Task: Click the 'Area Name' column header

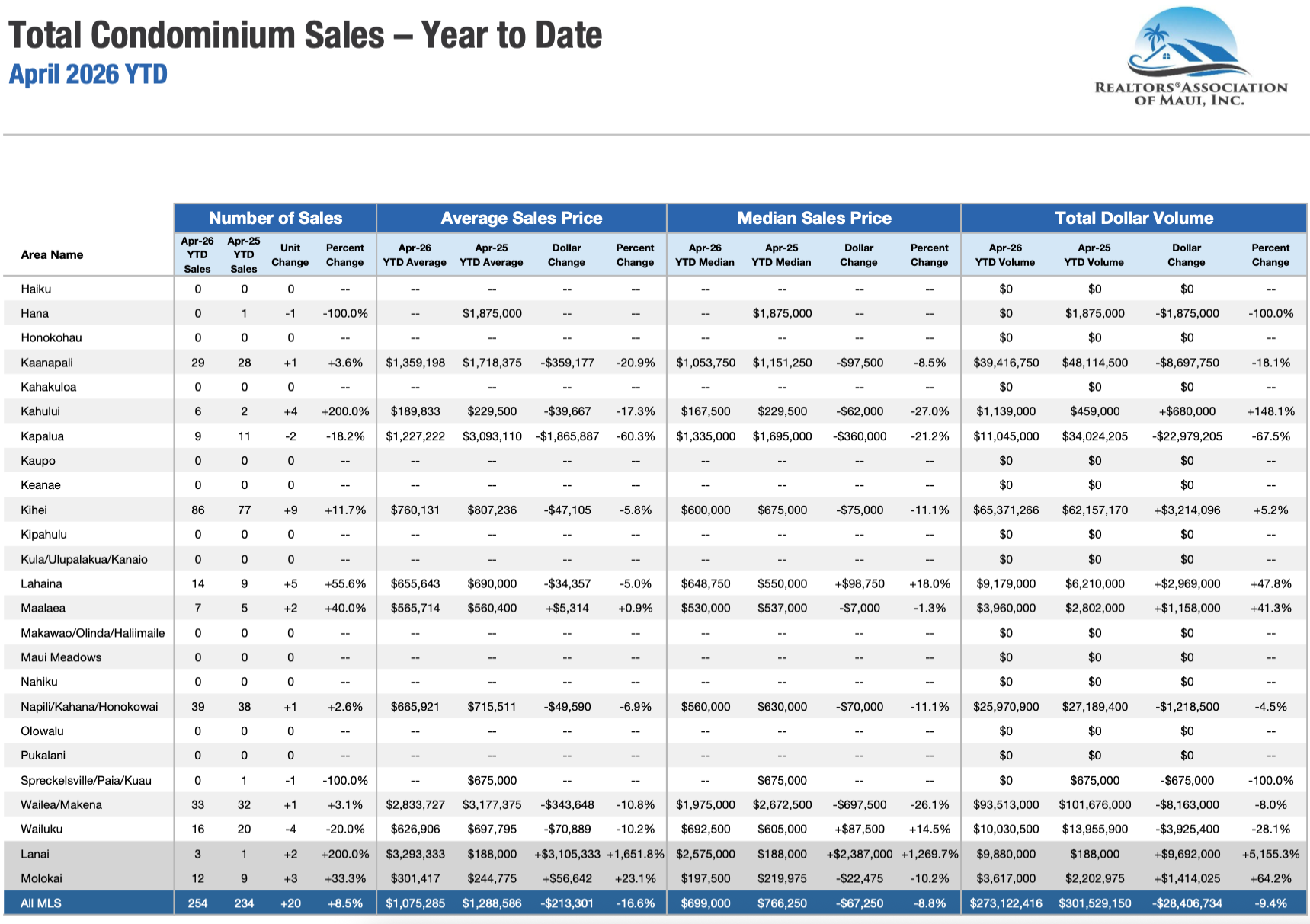Action: coord(52,255)
